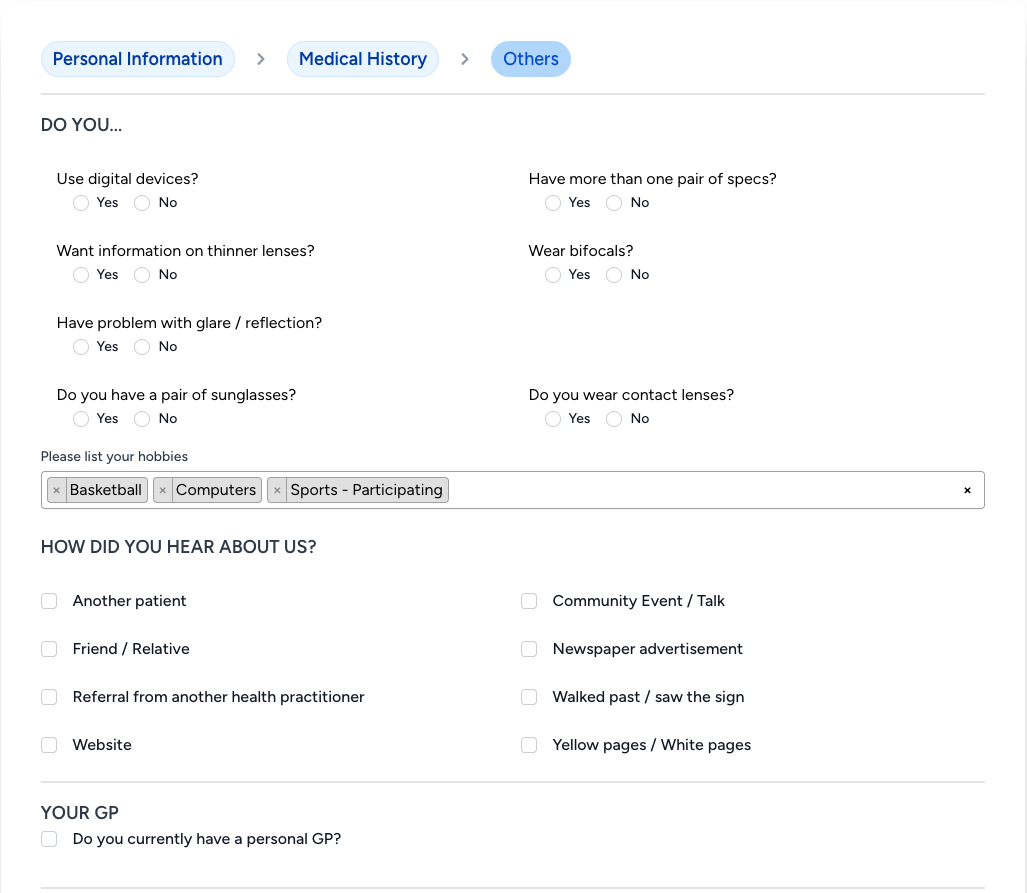
Task: Select Yes for using digital devices
Action: pos(80,203)
